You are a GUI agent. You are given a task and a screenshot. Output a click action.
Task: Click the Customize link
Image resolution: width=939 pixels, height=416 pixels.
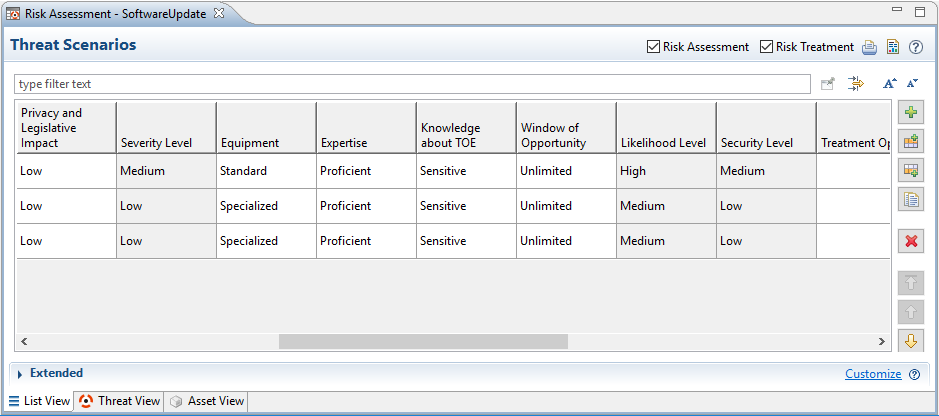click(x=873, y=374)
